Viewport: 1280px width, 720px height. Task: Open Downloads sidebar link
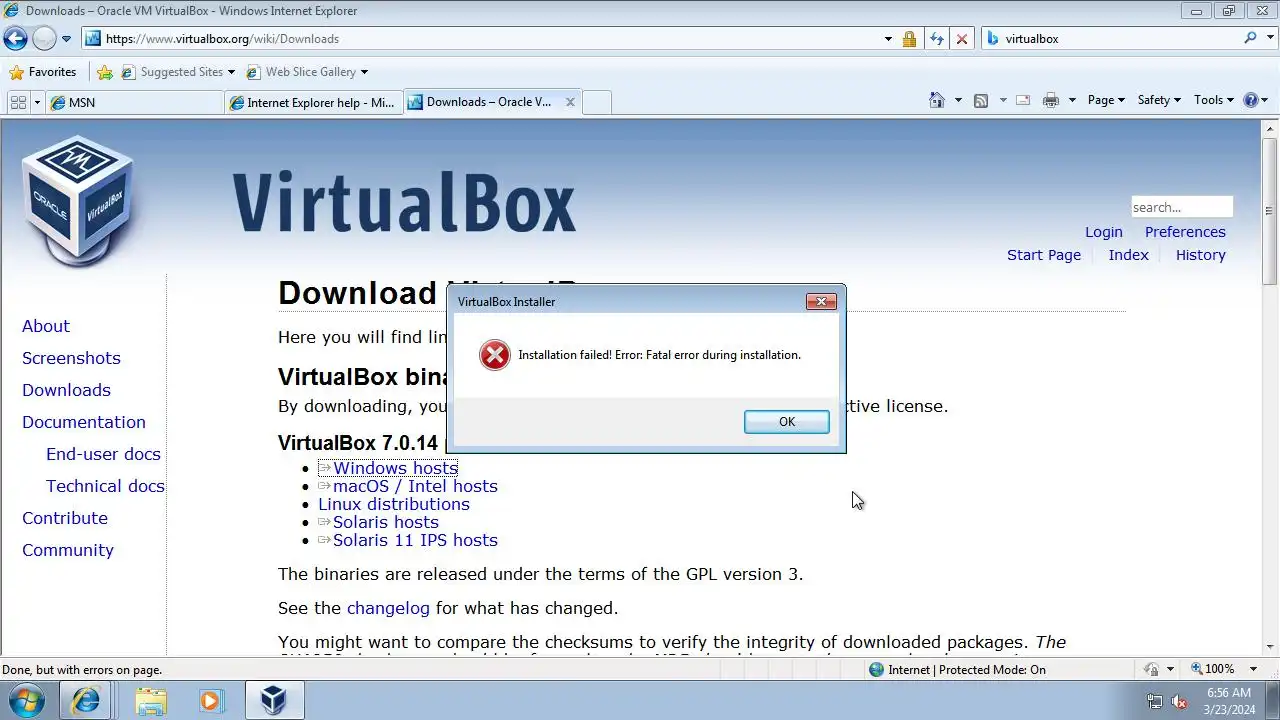(x=66, y=390)
